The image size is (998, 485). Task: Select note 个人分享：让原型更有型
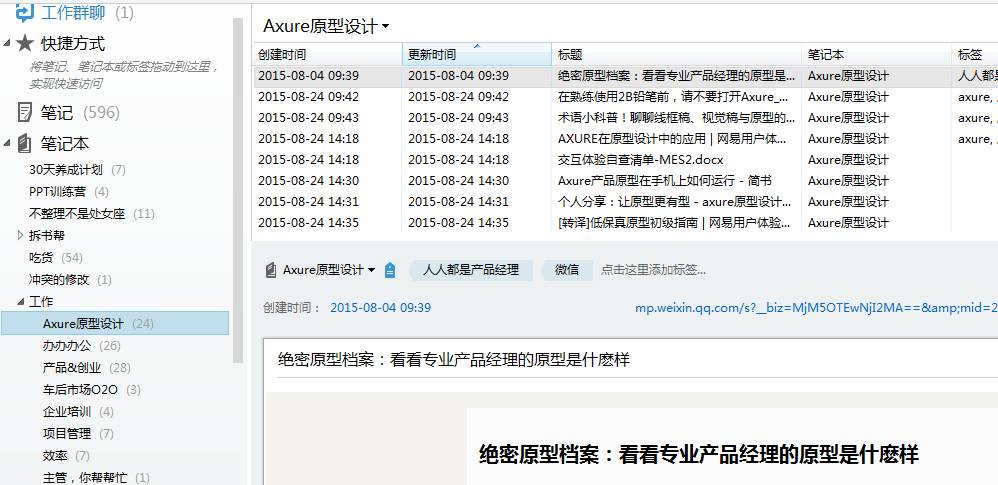pyautogui.click(x=626, y=202)
